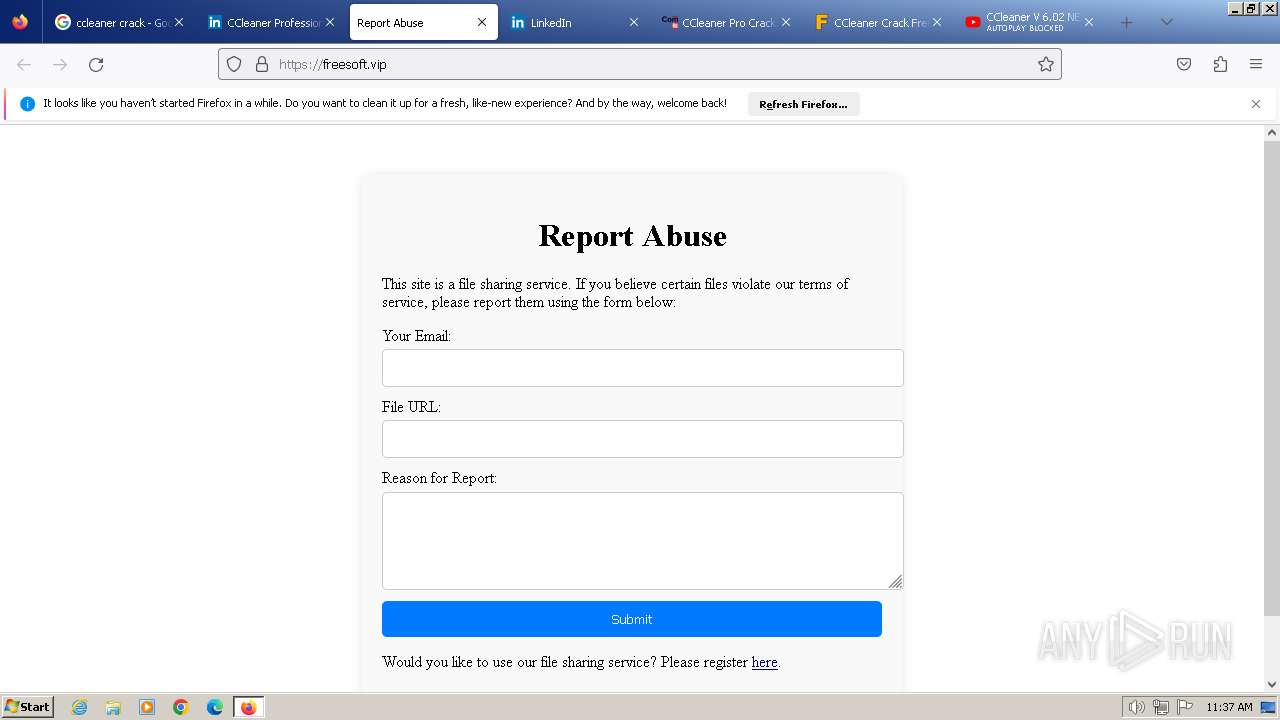Screen dimensions: 1280x720
Task: Click the Your Email label
Action: (x=416, y=336)
